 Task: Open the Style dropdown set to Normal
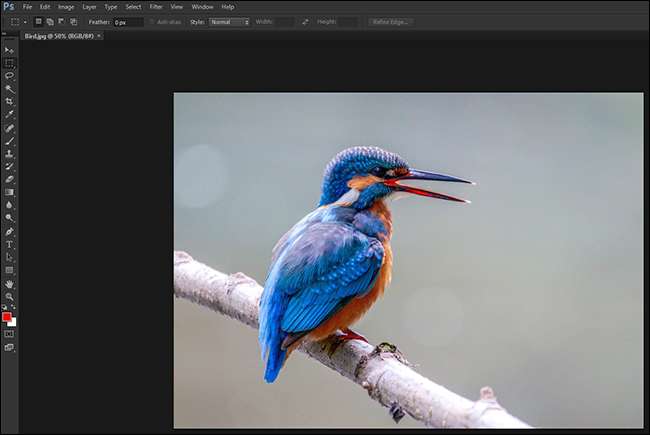[229, 21]
